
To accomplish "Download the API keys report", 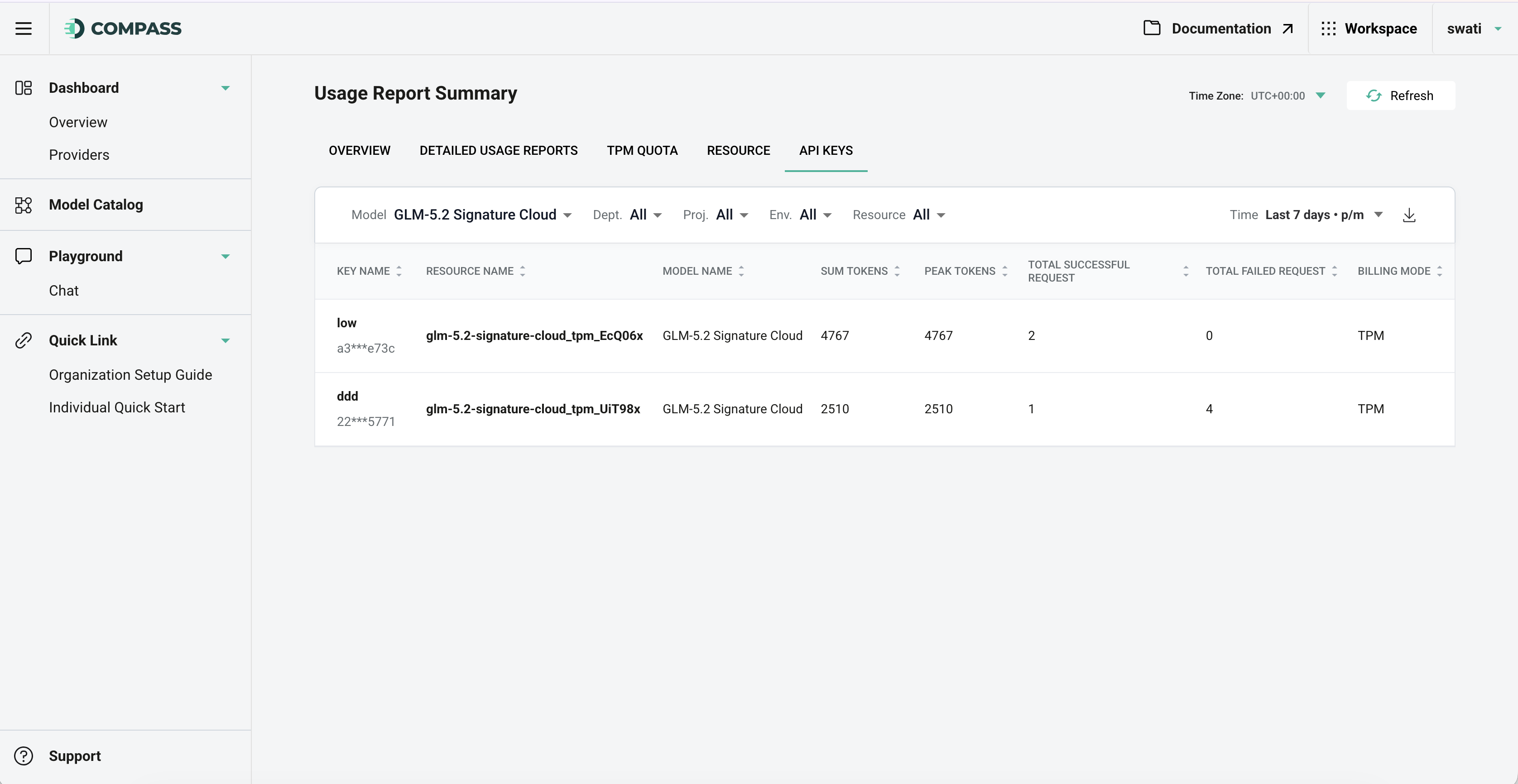I will pos(1409,215).
